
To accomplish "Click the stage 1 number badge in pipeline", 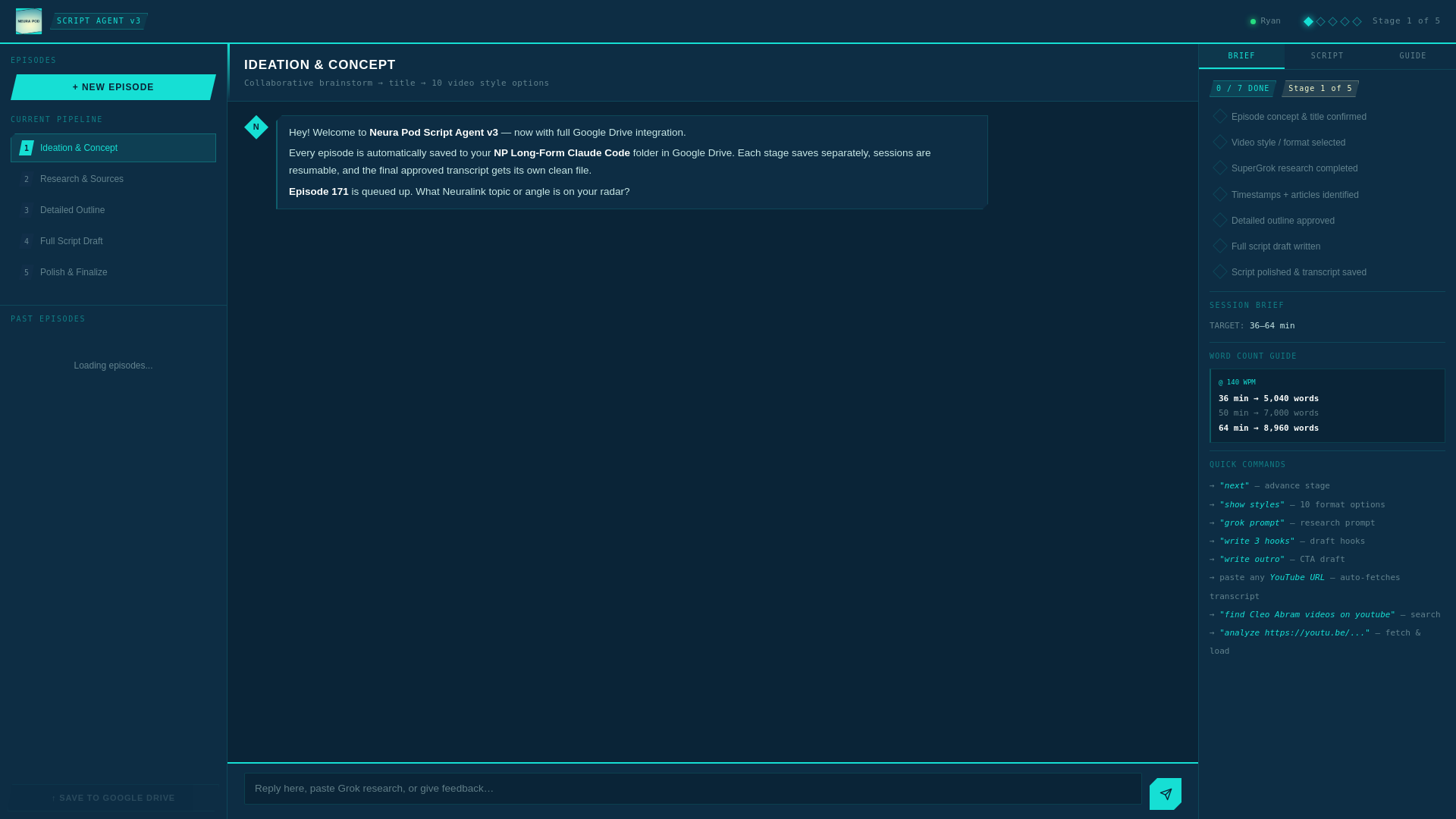I will click(x=27, y=148).
